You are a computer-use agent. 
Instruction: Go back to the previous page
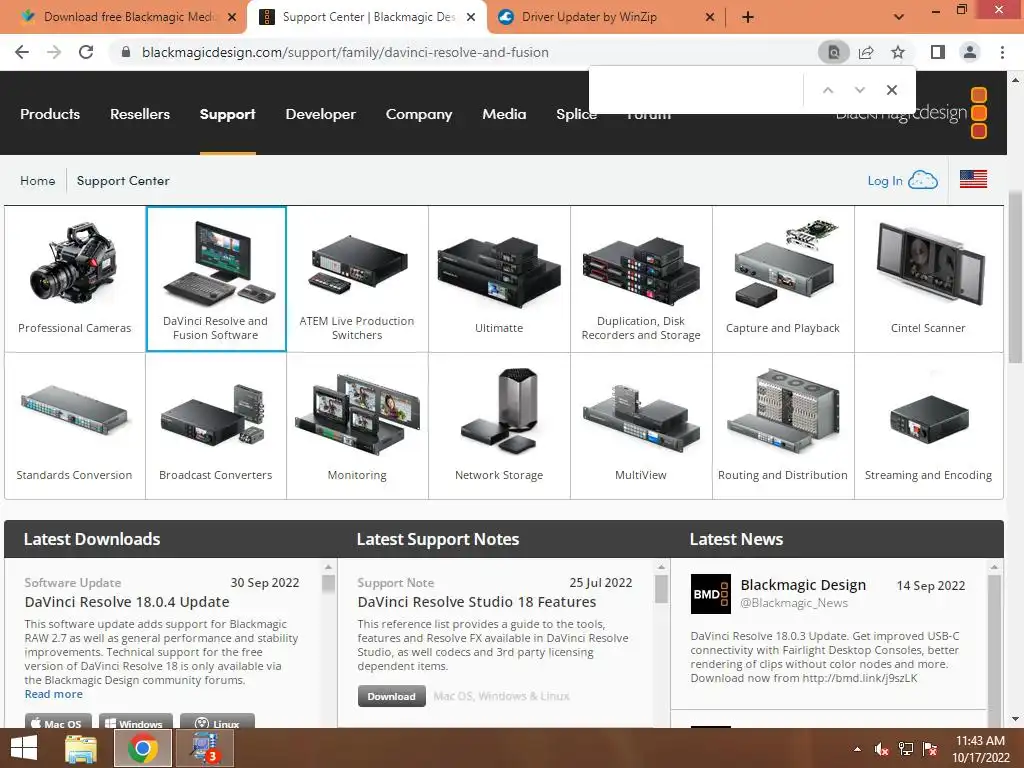[x=22, y=52]
